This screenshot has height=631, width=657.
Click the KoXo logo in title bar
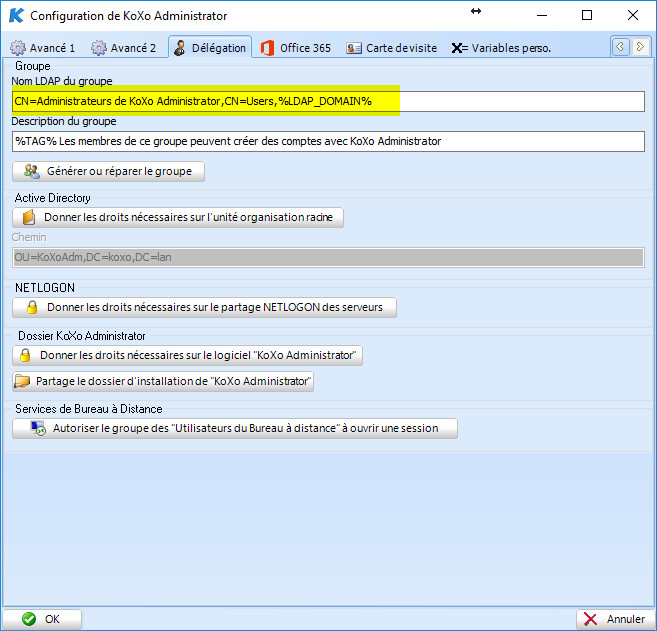click(x=16, y=16)
